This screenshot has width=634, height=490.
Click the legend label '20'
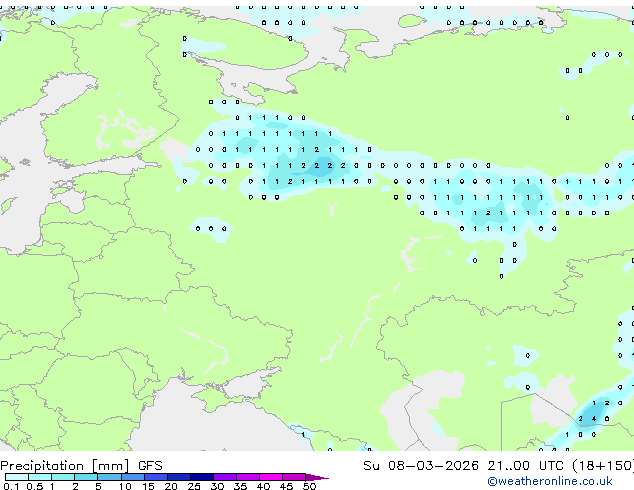pos(171,486)
